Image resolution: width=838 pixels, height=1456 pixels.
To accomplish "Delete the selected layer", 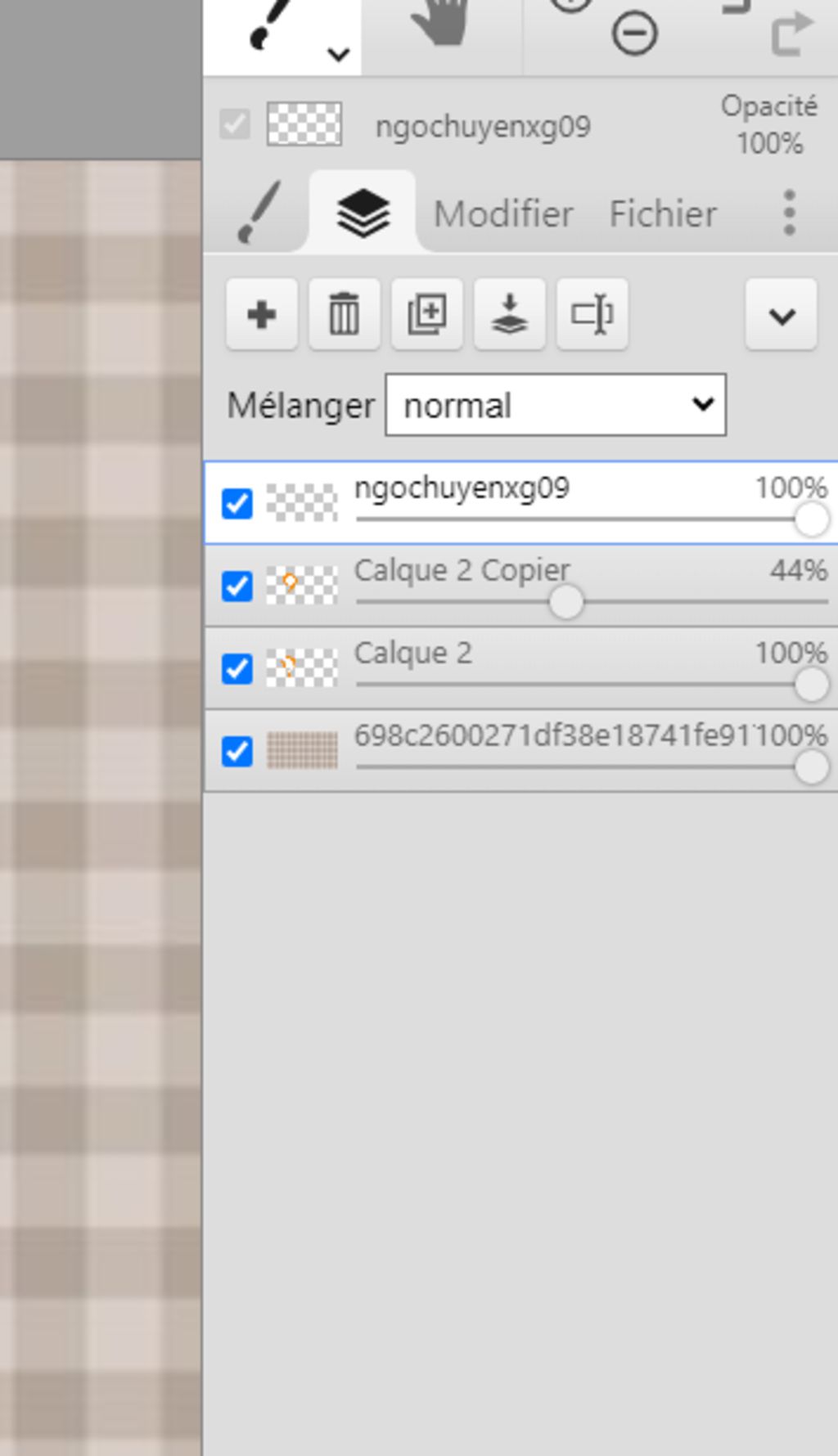I will 345,315.
